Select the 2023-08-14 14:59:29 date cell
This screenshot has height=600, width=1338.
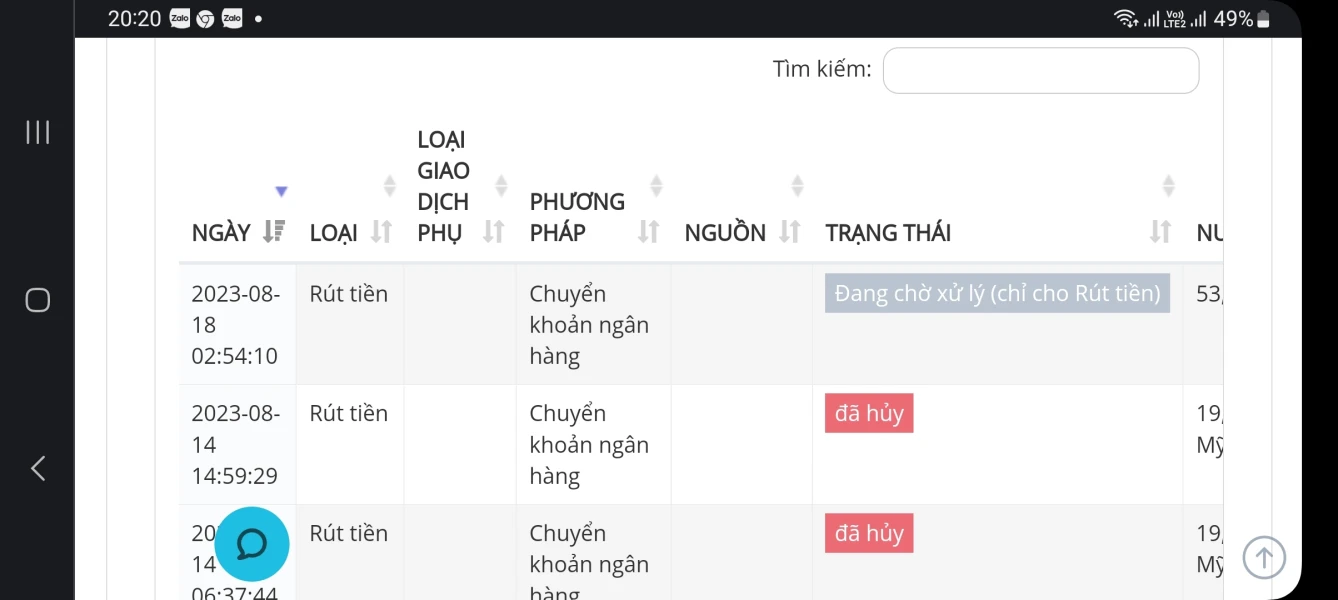tap(236, 444)
